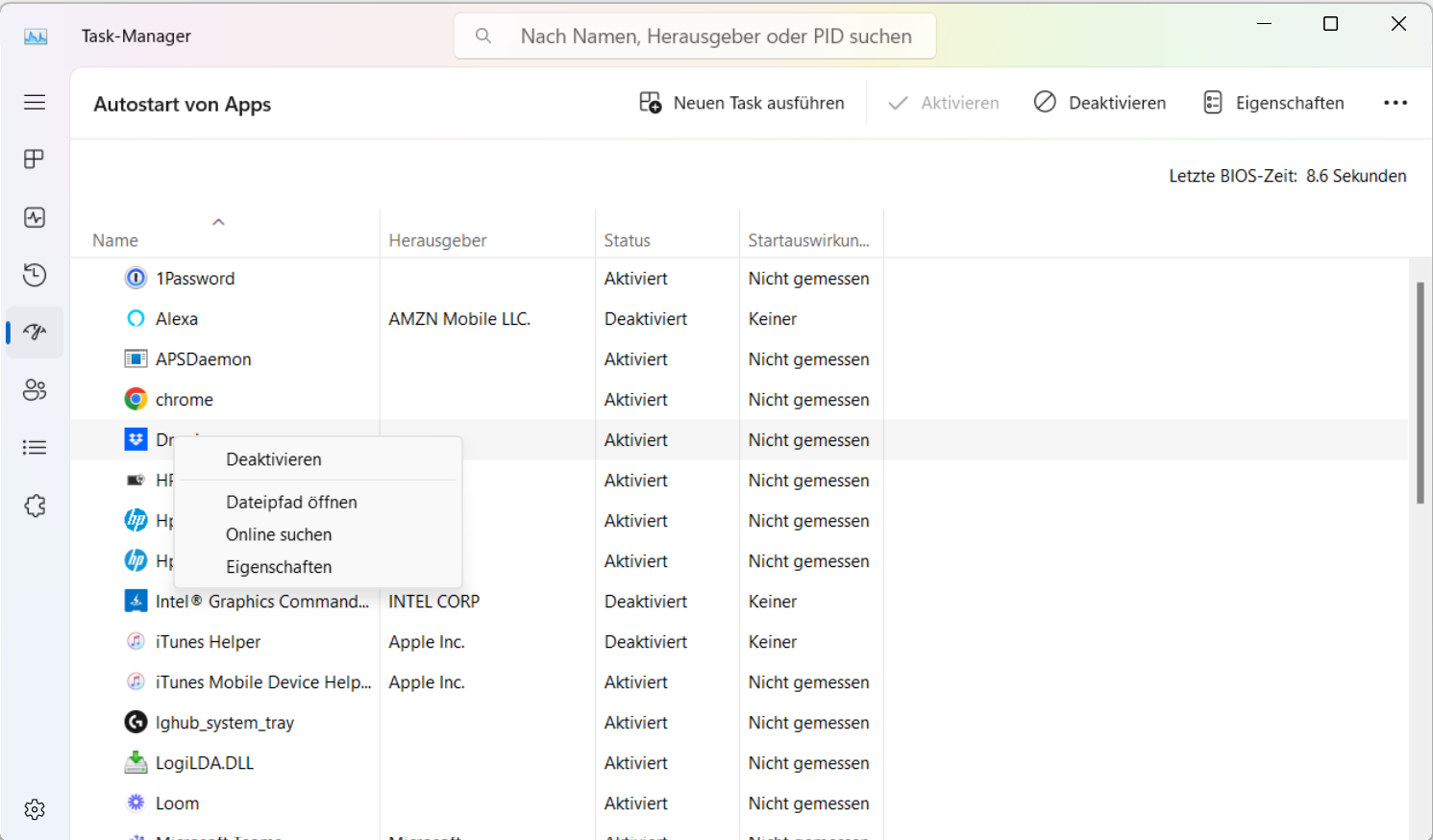Select the chrome row name
The width and height of the screenshot is (1433, 840).
coord(185,400)
